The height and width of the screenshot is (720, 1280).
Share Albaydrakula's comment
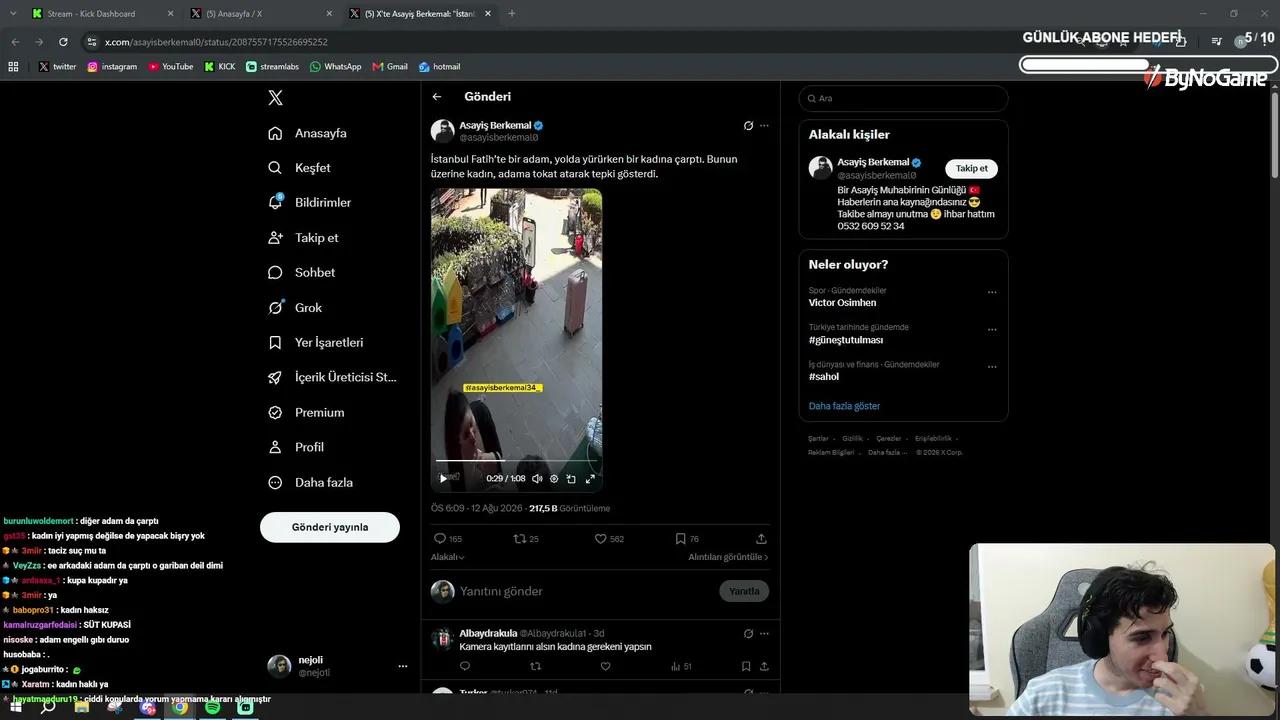(x=764, y=666)
